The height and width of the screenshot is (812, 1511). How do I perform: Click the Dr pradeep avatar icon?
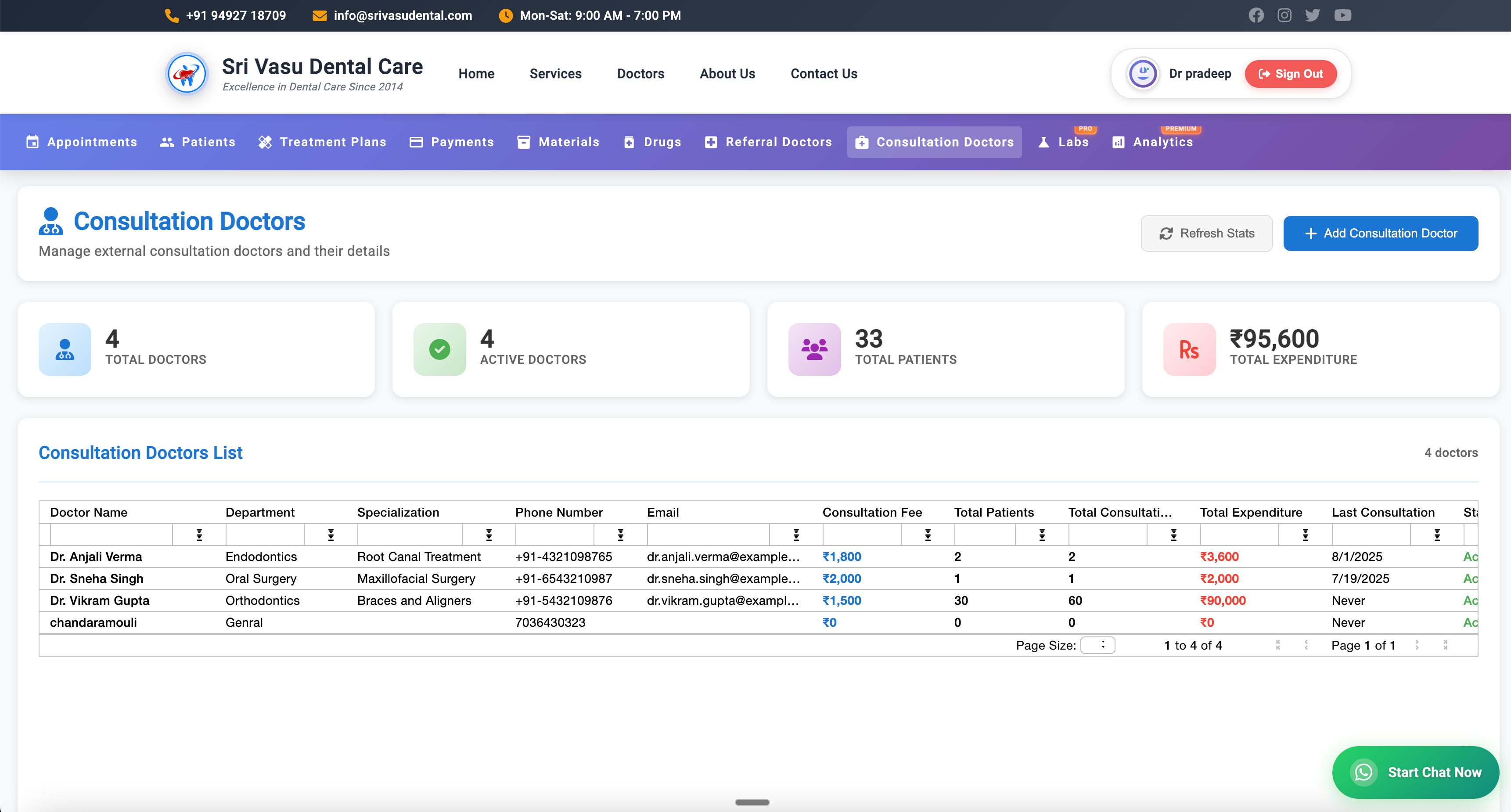pos(1142,74)
